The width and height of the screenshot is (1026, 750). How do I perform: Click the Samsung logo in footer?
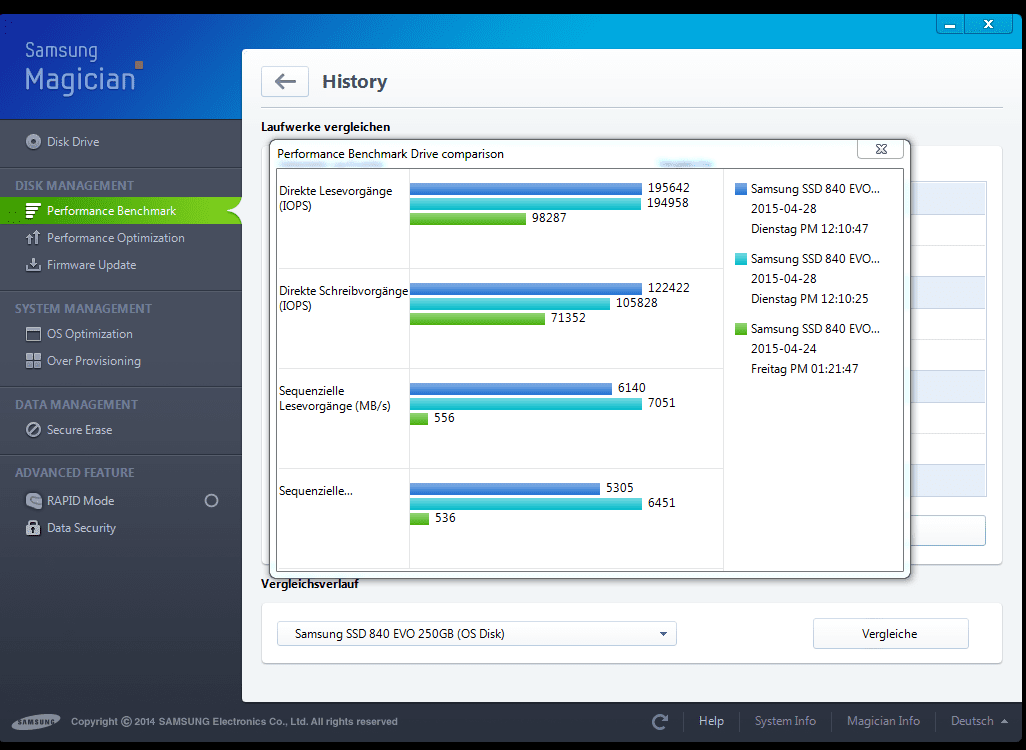click(36, 722)
